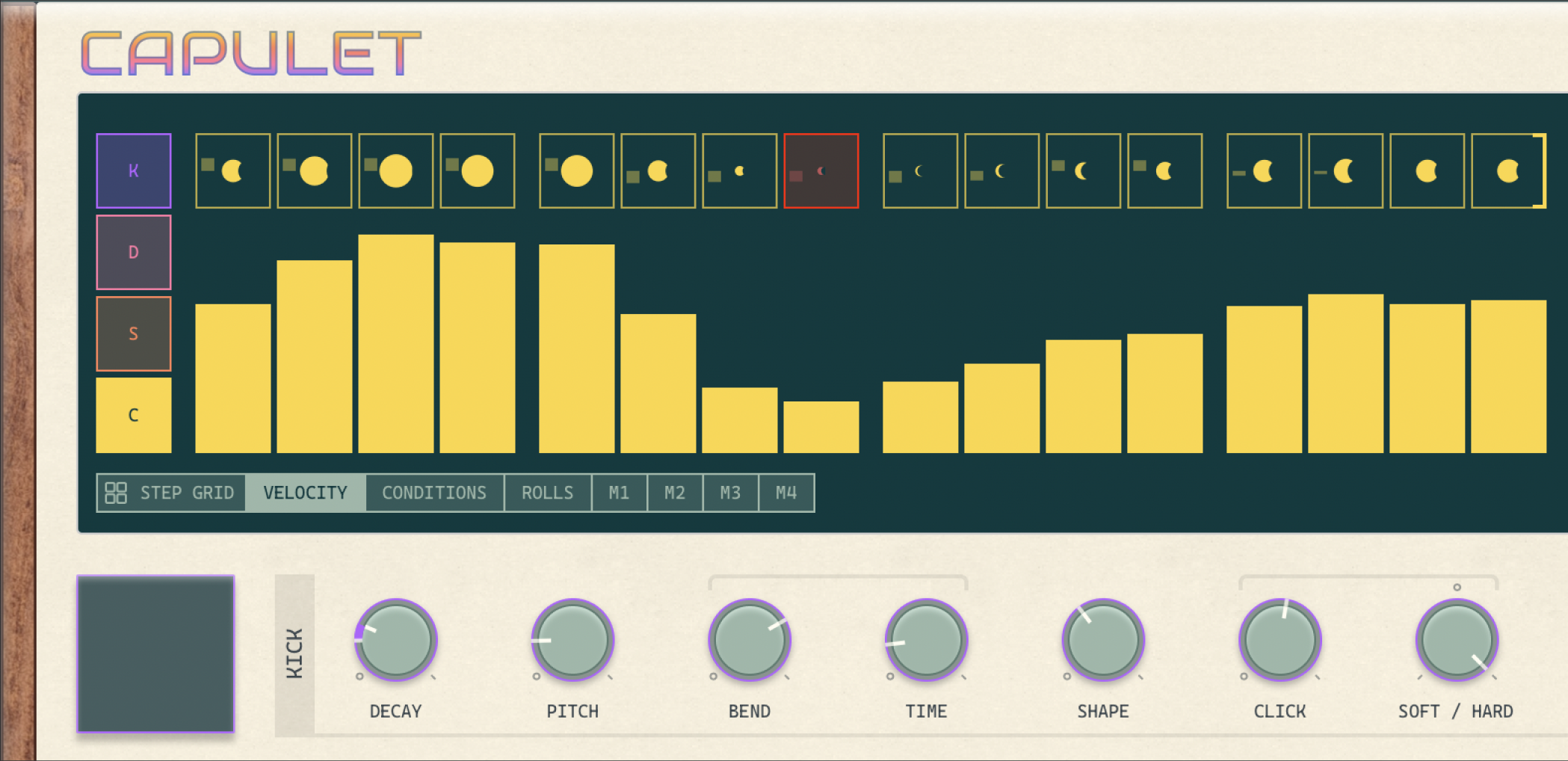Select the M2 tab
The height and width of the screenshot is (761, 1568).
[675, 493]
